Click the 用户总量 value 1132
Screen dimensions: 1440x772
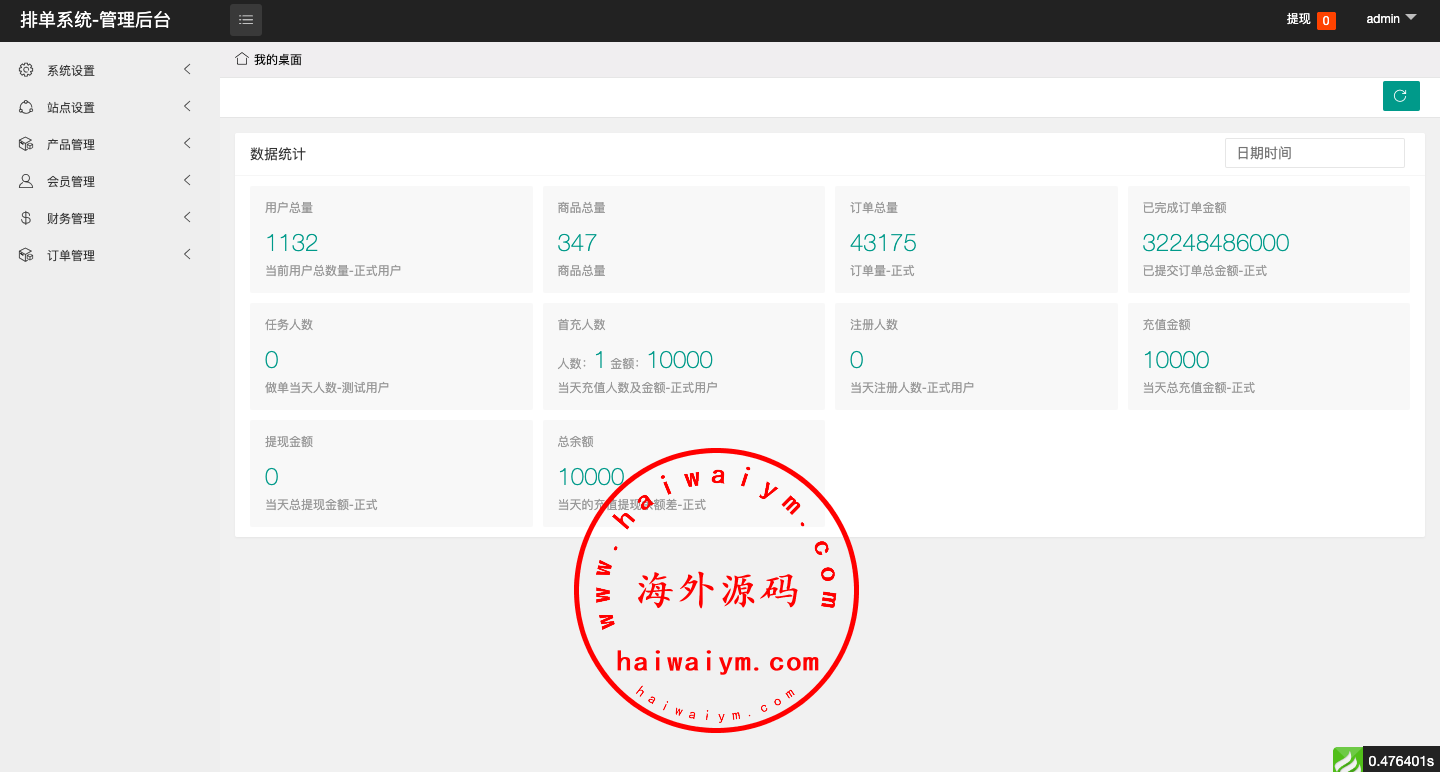(x=291, y=243)
